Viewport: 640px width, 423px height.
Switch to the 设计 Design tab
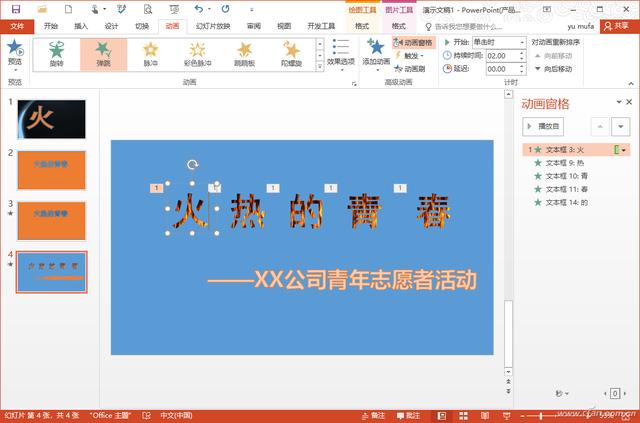coord(111,26)
